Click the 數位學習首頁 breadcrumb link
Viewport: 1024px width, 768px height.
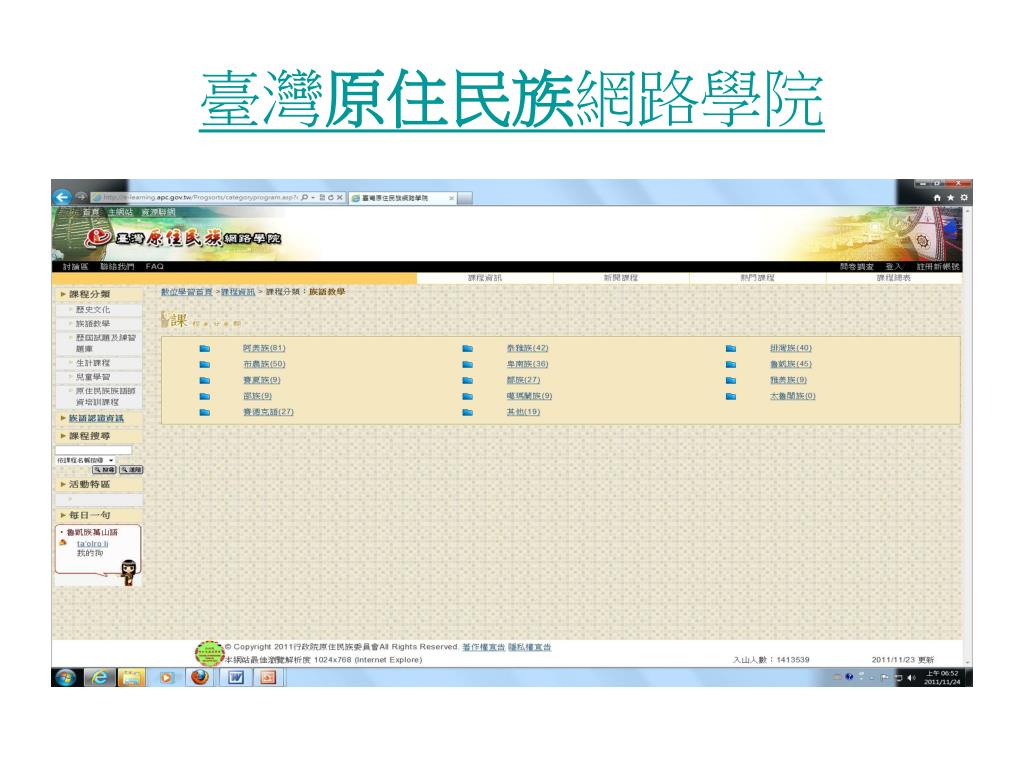point(187,292)
